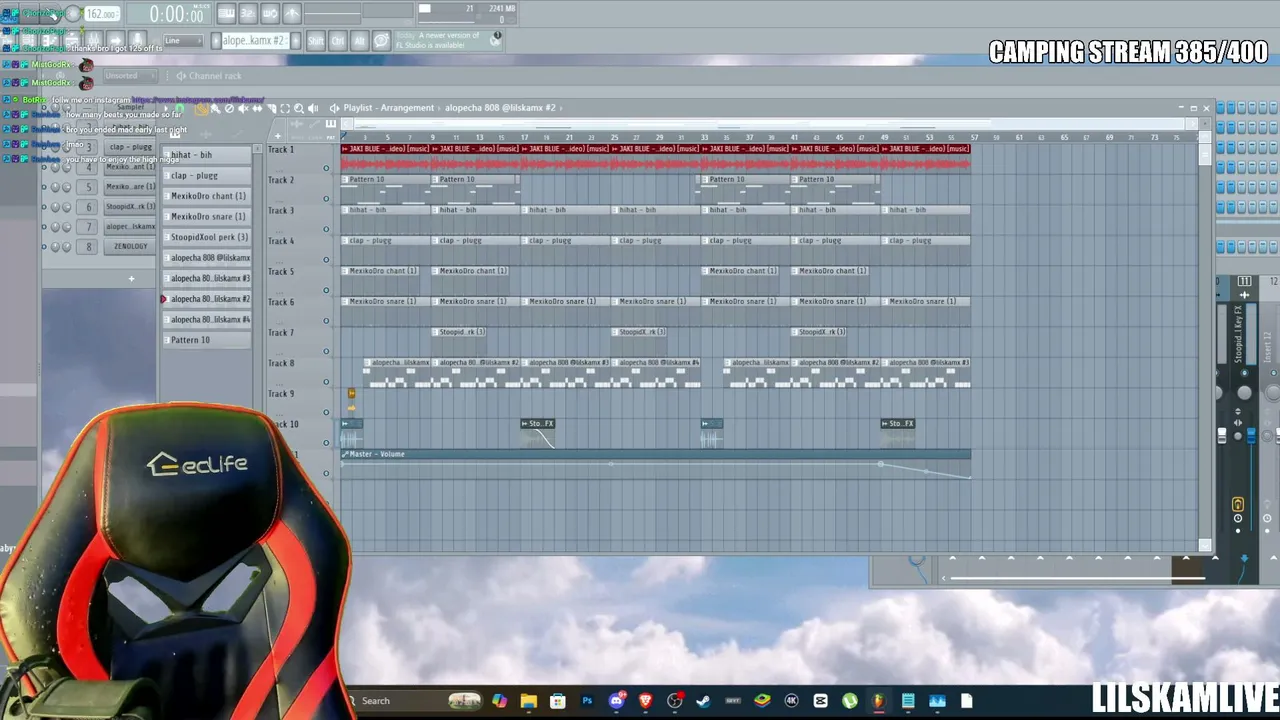The height and width of the screenshot is (720, 1280).
Task: Toggle the Alt key button
Action: 359,40
